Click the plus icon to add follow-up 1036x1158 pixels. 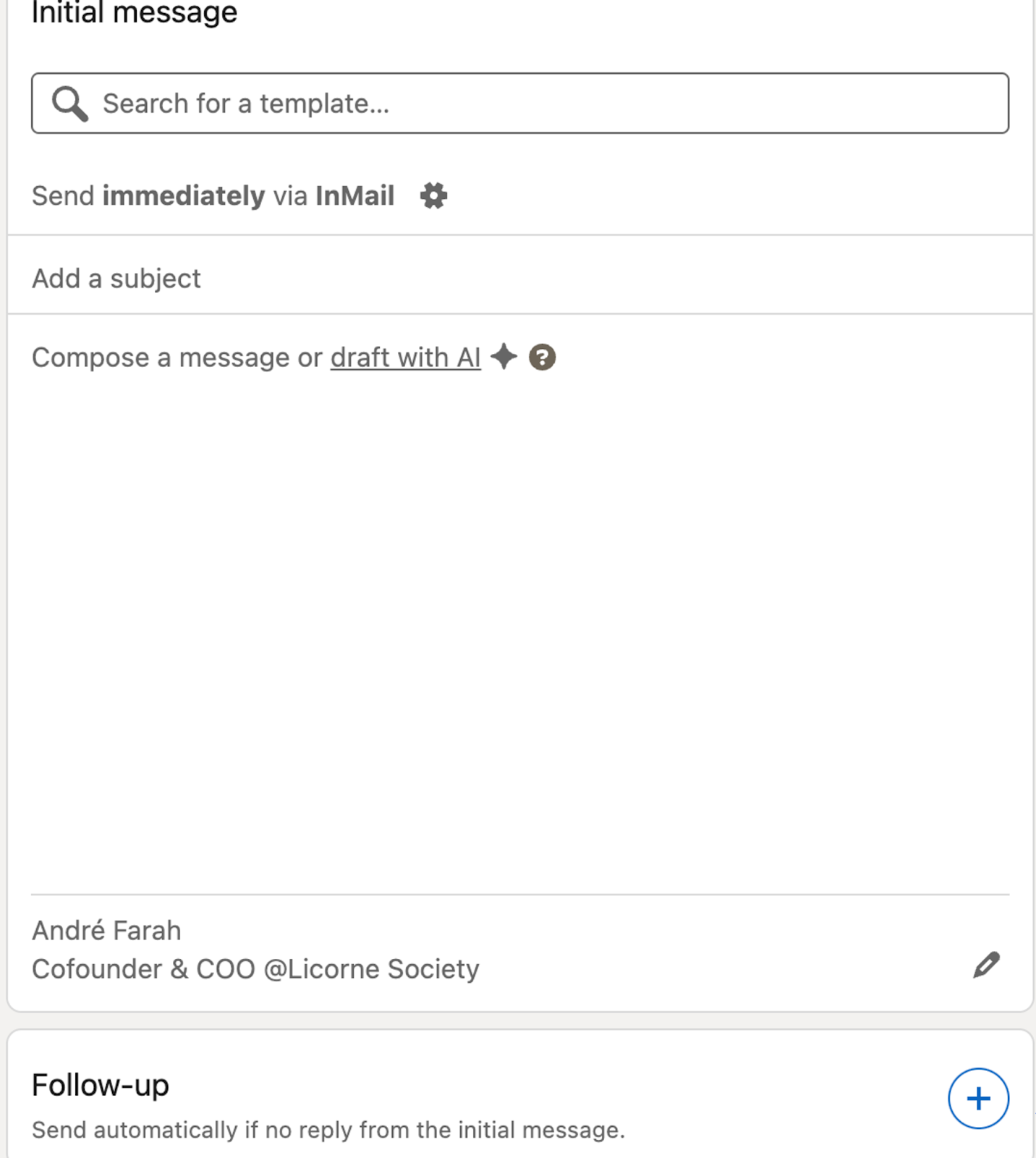(978, 1098)
